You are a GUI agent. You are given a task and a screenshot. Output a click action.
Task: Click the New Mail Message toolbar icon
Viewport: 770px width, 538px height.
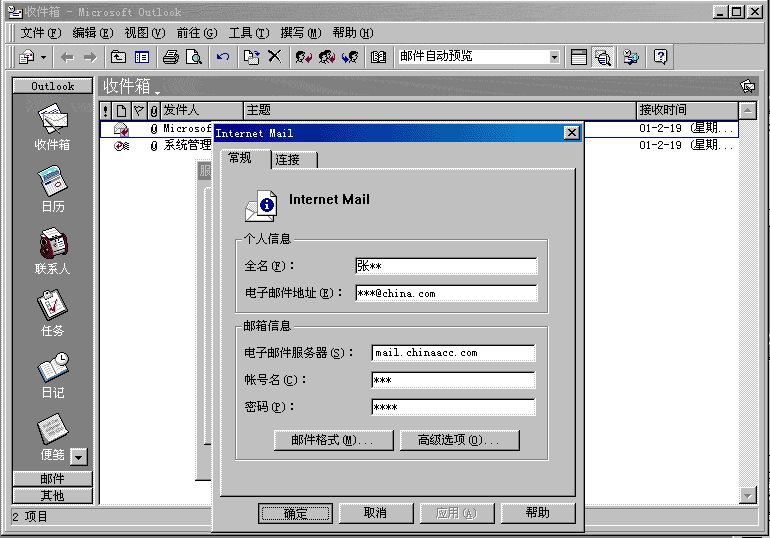tap(27, 57)
